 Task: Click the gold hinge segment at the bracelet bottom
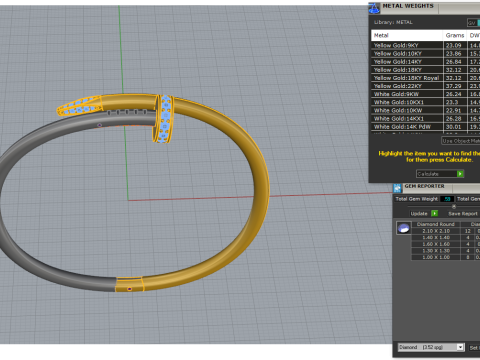[129, 284]
